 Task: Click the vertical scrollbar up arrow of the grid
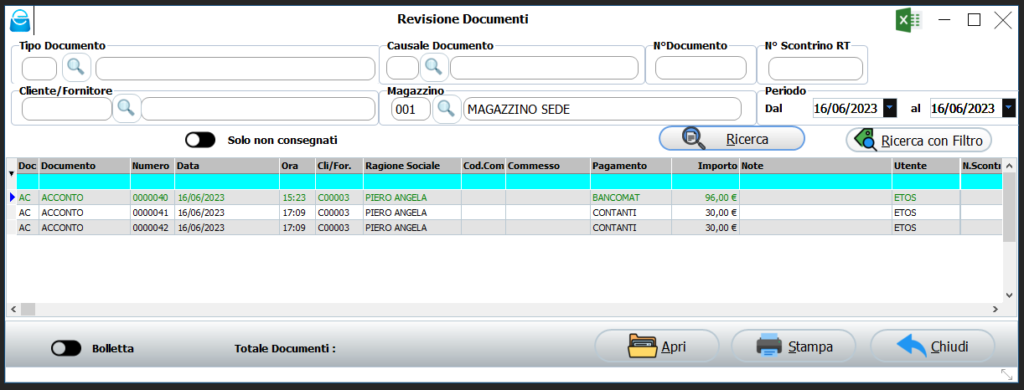(1009, 165)
